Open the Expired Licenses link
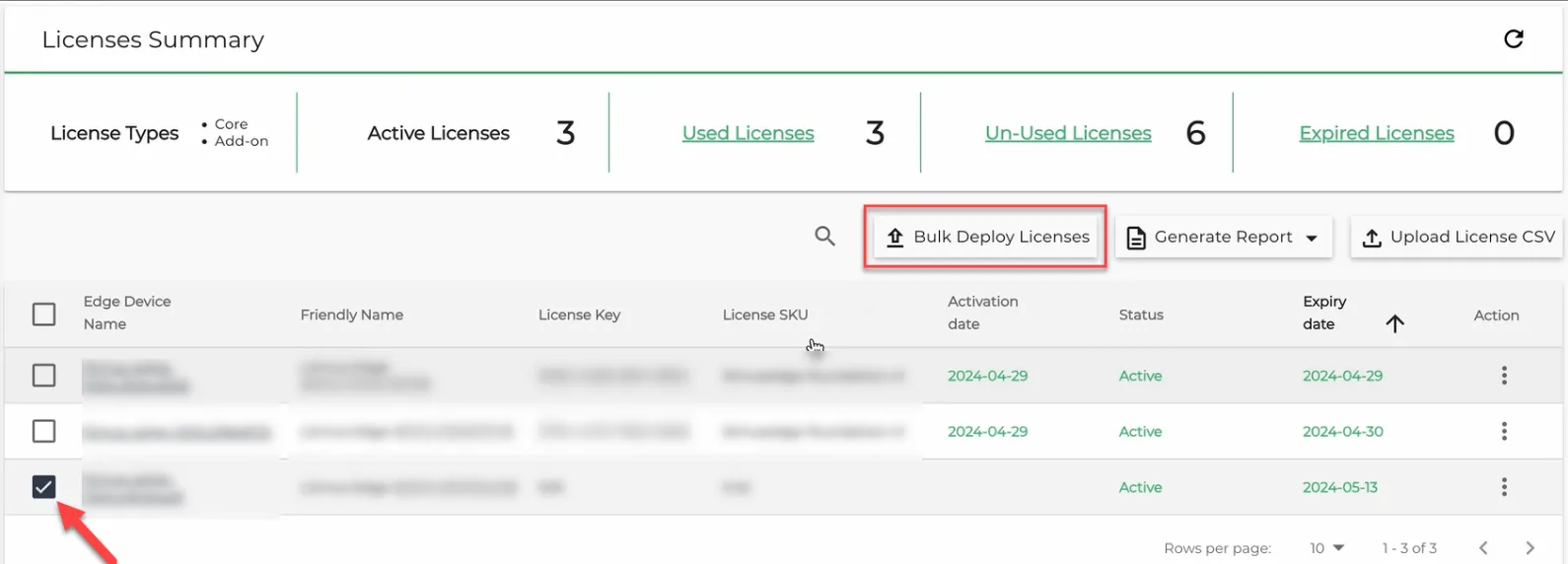Image resolution: width=1568 pixels, height=564 pixels. click(1377, 133)
